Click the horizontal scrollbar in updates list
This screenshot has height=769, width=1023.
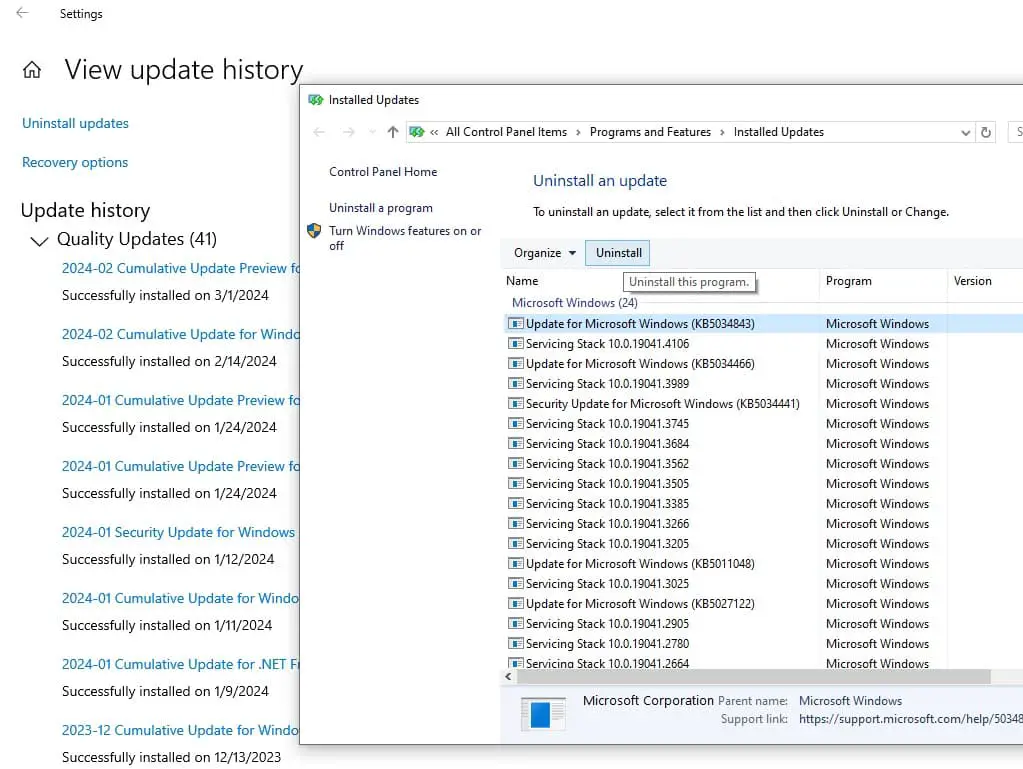pos(750,677)
